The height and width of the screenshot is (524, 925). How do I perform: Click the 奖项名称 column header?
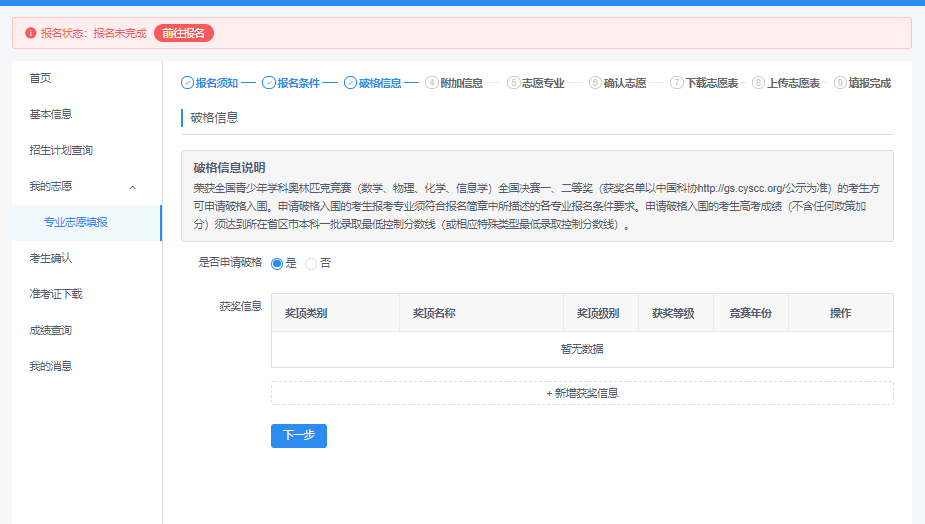(x=434, y=313)
